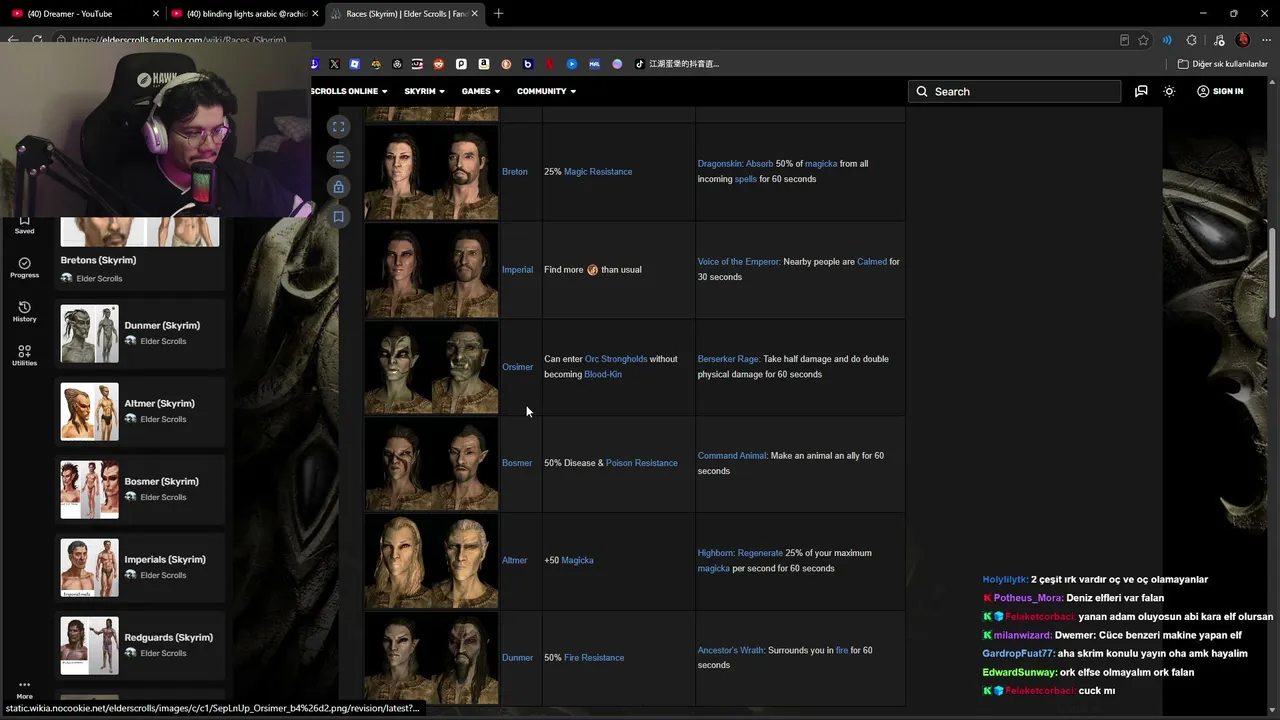This screenshot has height=720, width=1280.
Task: Follow the Magic Resistance link
Action: pyautogui.click(x=598, y=172)
